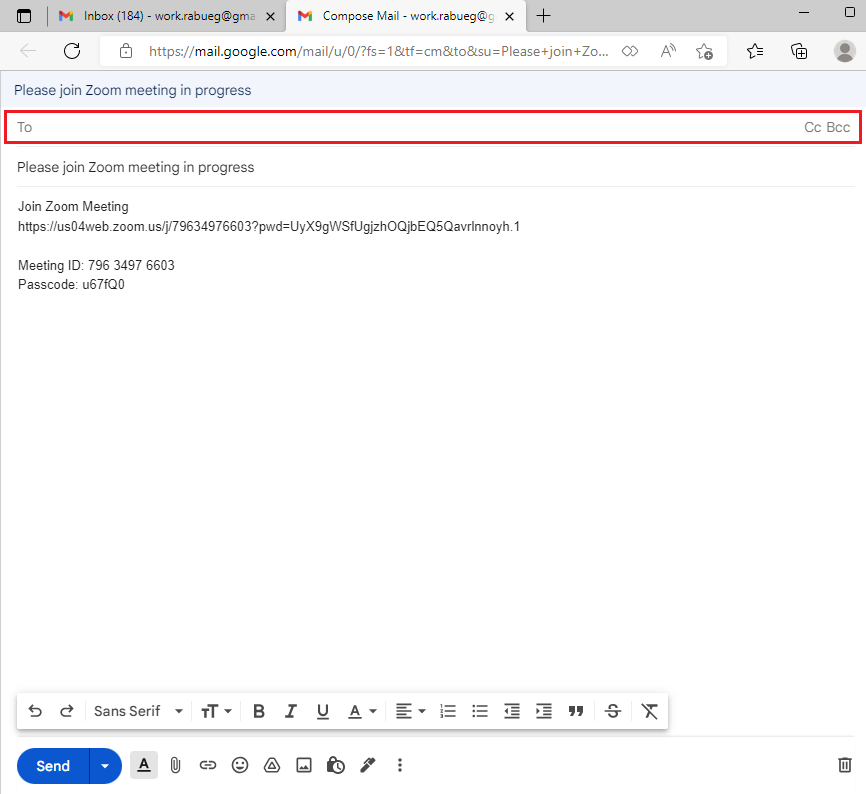The width and height of the screenshot is (866, 794).
Task: Open the More options three-dot menu
Action: pyautogui.click(x=400, y=765)
